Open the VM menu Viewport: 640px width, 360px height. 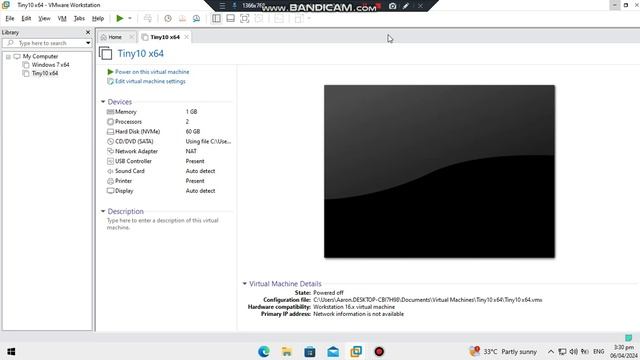[x=62, y=18]
